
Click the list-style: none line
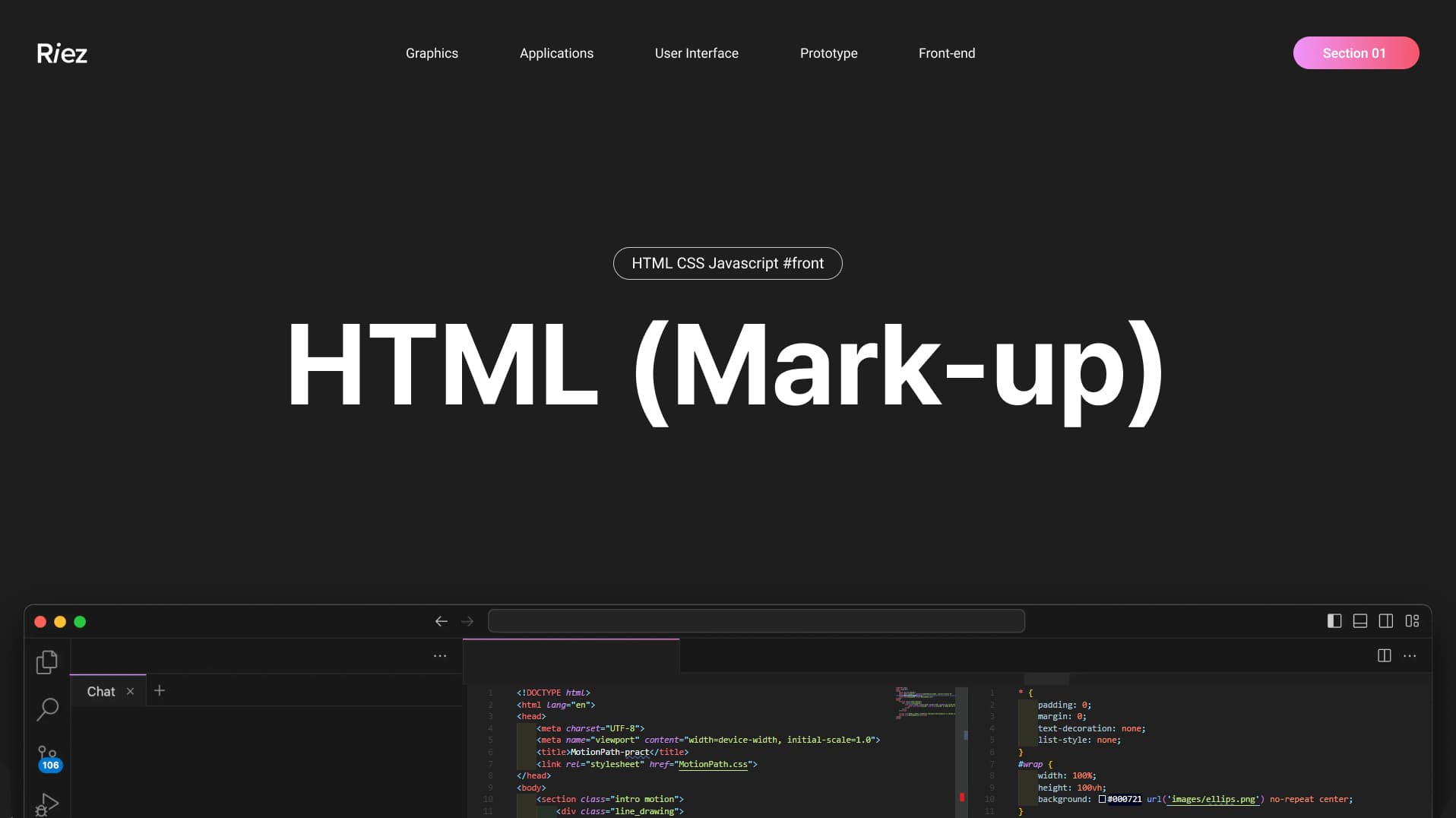coord(1079,740)
